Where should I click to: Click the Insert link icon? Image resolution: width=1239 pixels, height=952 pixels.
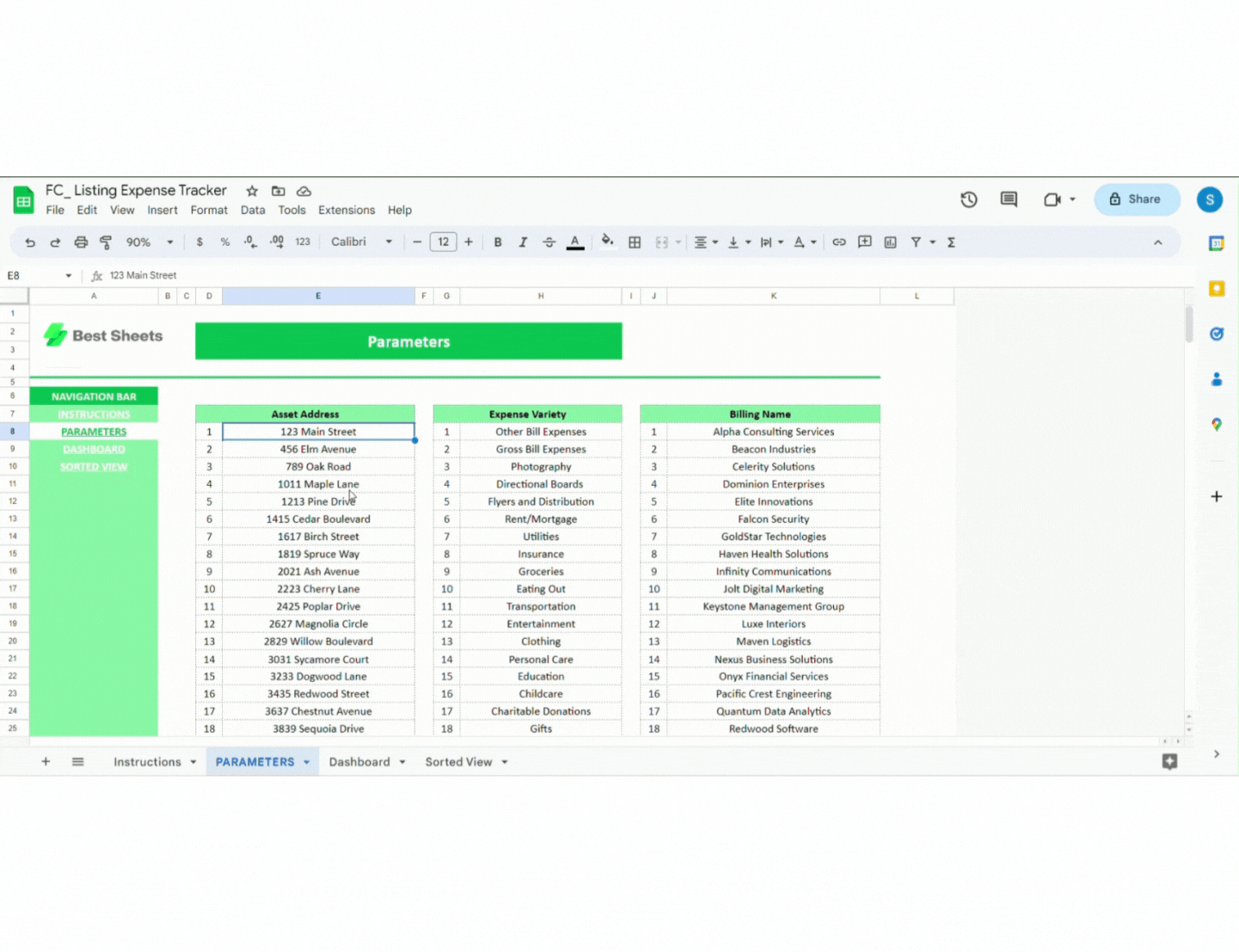pyautogui.click(x=839, y=243)
